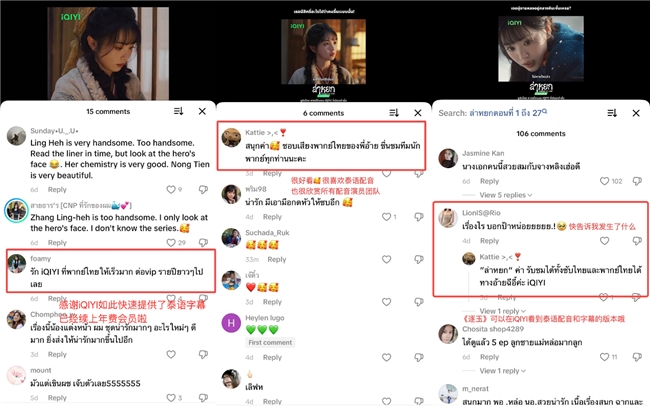Open sort options in the 106 comments panel

612,113
